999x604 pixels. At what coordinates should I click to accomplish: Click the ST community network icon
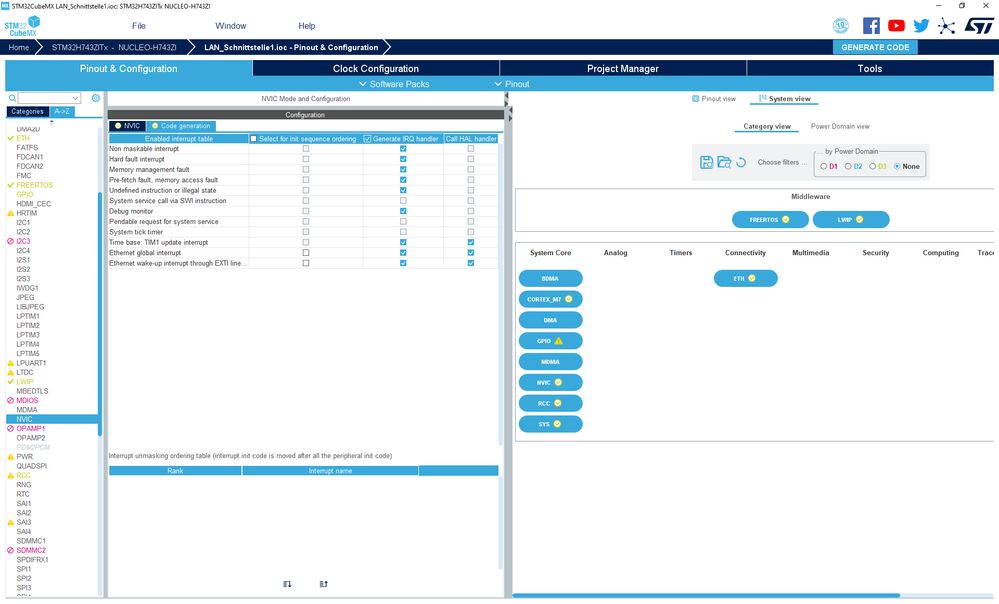pyautogui.click(x=946, y=26)
